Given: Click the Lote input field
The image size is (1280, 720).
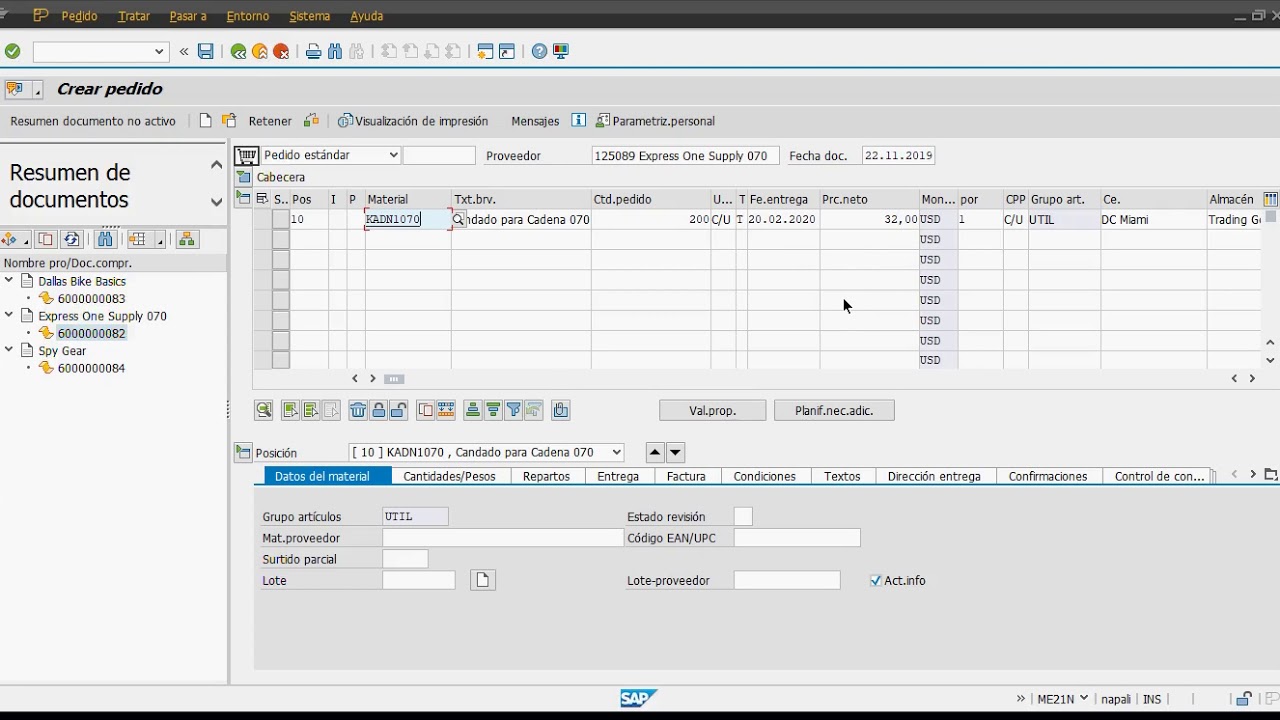Looking at the screenshot, I should pyautogui.click(x=419, y=580).
